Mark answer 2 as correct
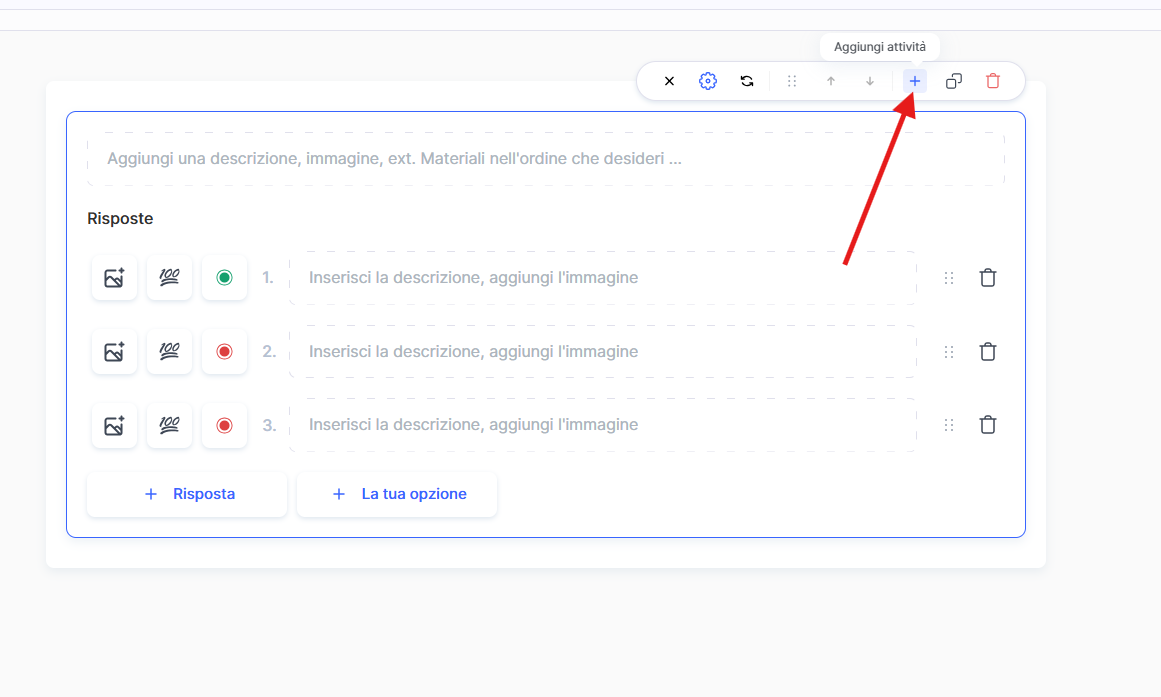This screenshot has height=697, width=1161. pyautogui.click(x=224, y=352)
